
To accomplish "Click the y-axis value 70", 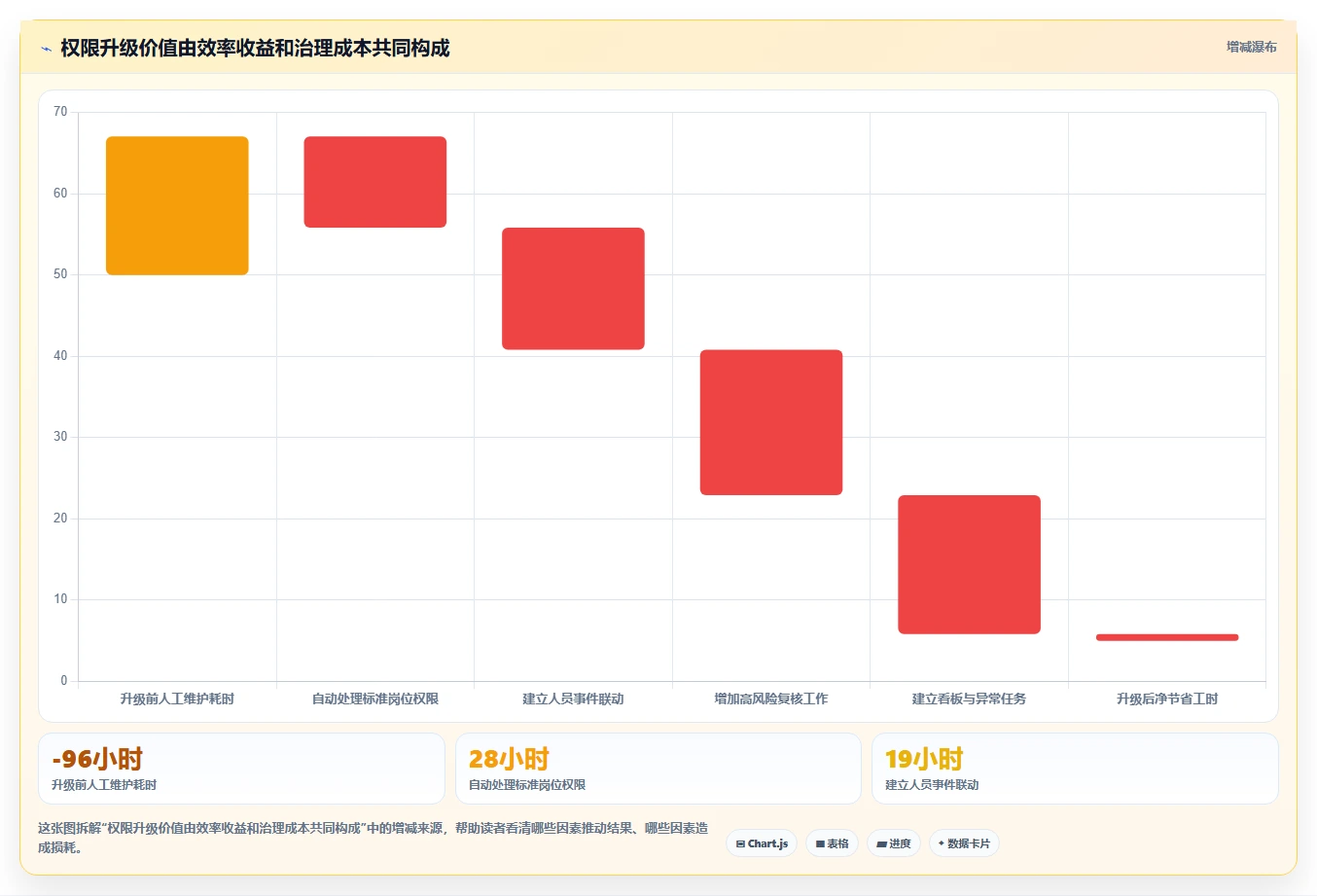I will pyautogui.click(x=60, y=112).
